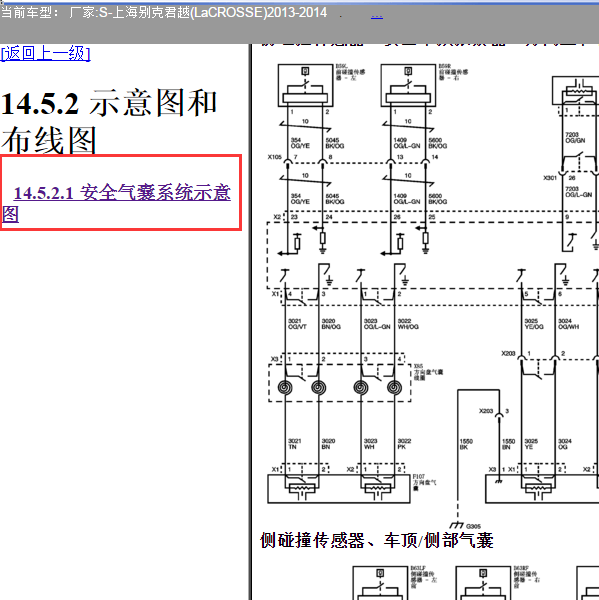Image resolution: width=599 pixels, height=600 pixels.
Task: Click wire label 1550 BK
Action: click(466, 444)
